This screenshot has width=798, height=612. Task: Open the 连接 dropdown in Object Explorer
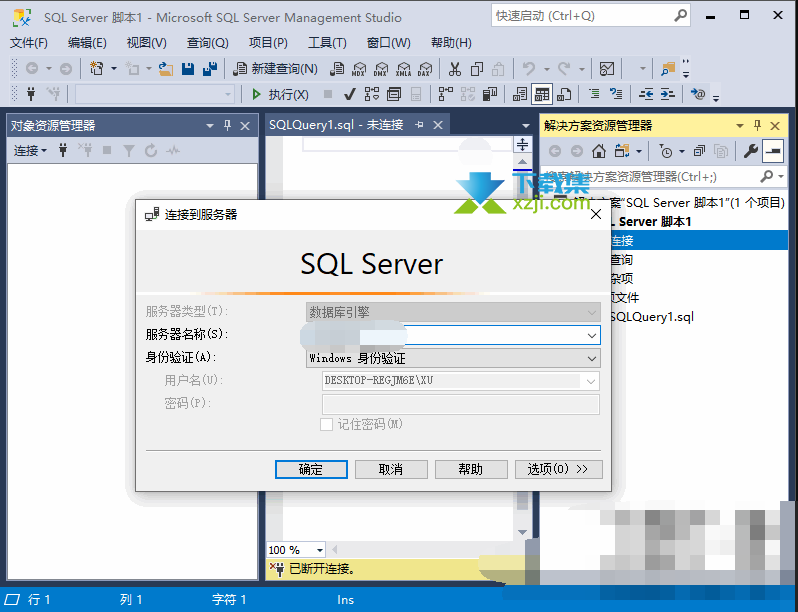click(x=30, y=151)
